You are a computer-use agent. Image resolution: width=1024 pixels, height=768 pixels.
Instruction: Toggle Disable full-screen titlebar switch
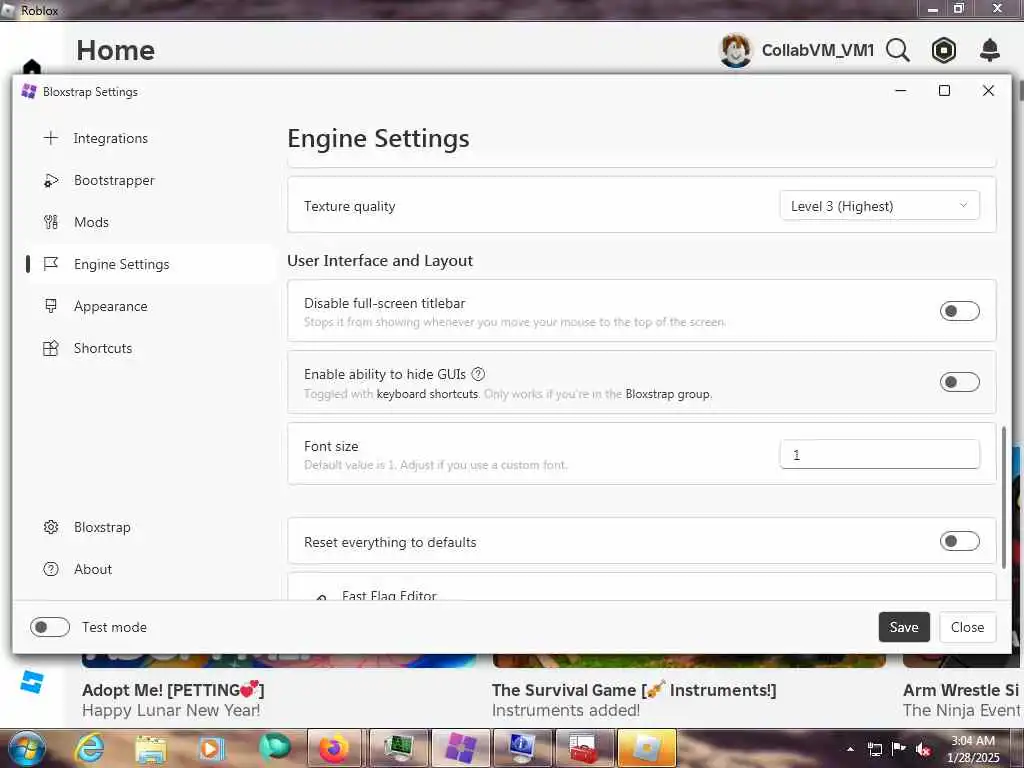coord(959,311)
